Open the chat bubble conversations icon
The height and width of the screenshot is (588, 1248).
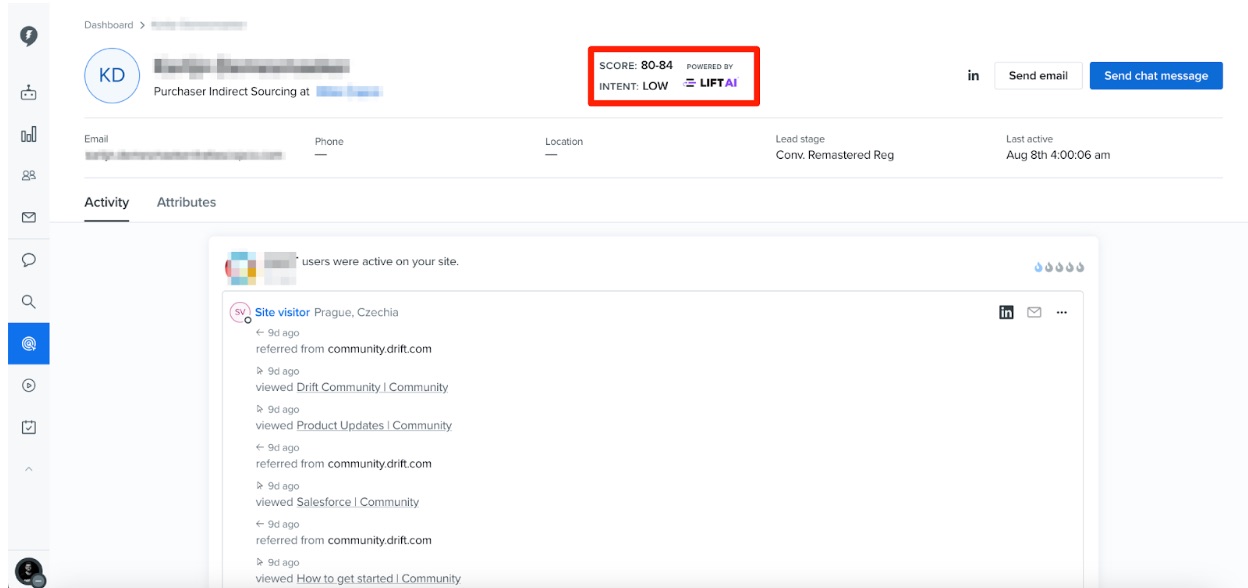click(x=29, y=259)
